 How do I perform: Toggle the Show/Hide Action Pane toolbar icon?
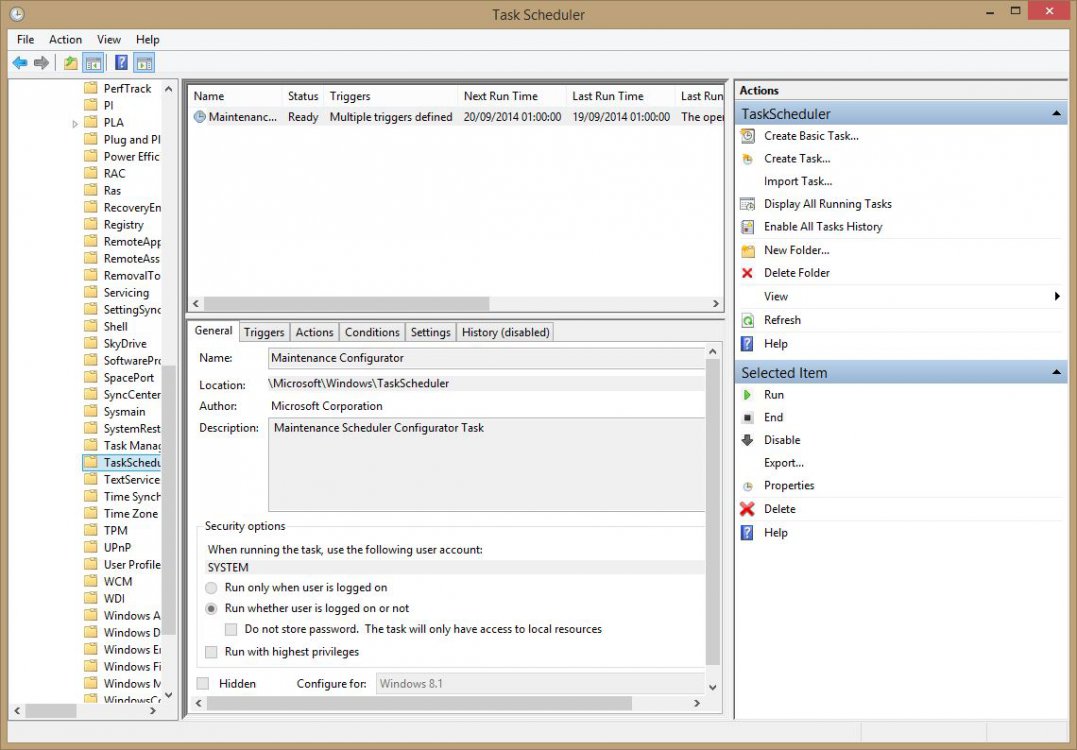[x=144, y=63]
